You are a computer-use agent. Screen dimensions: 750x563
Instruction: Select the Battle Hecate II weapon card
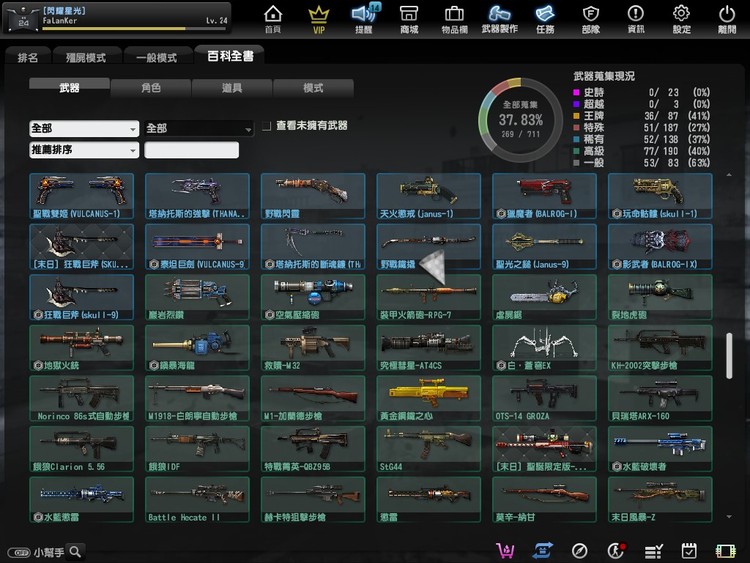[197, 499]
